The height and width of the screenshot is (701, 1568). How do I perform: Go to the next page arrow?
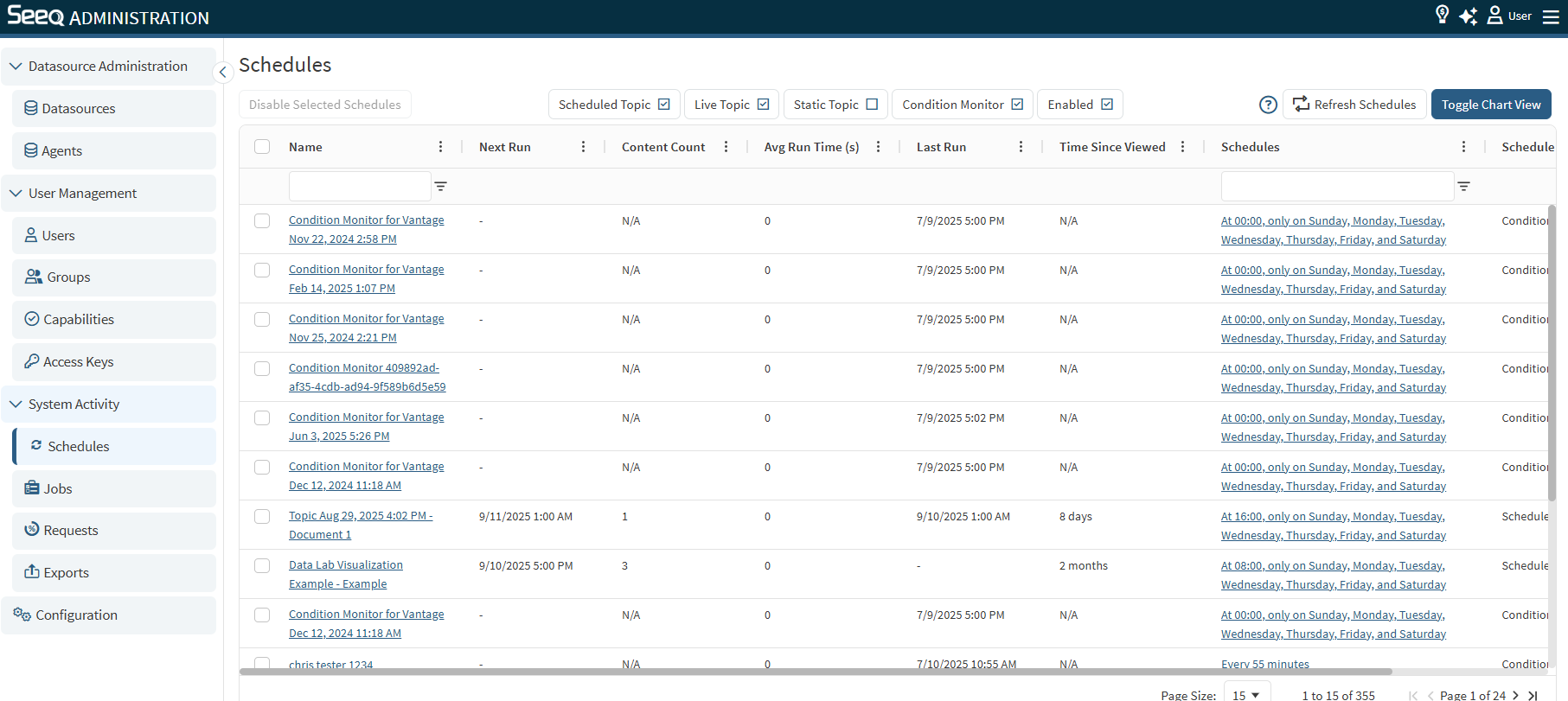point(1515,695)
